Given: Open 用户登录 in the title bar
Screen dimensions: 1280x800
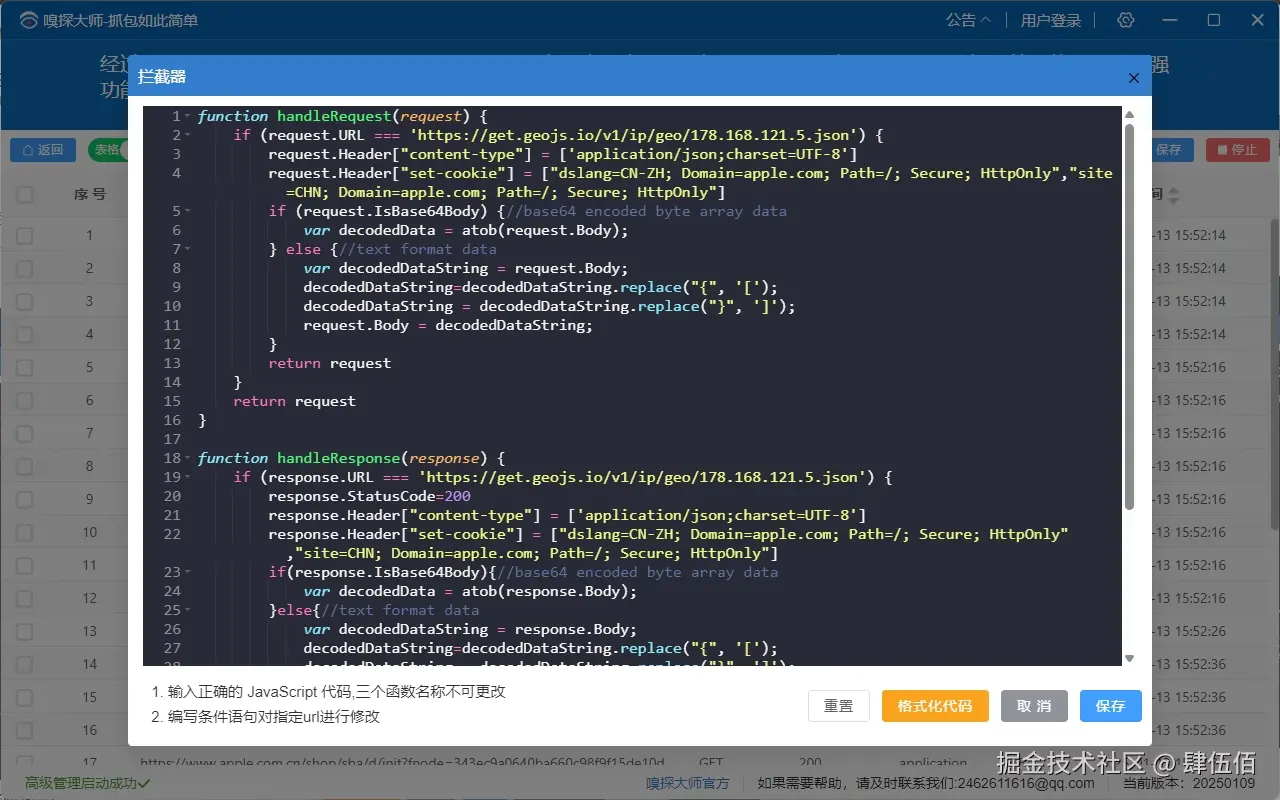Looking at the screenshot, I should pos(1051,20).
